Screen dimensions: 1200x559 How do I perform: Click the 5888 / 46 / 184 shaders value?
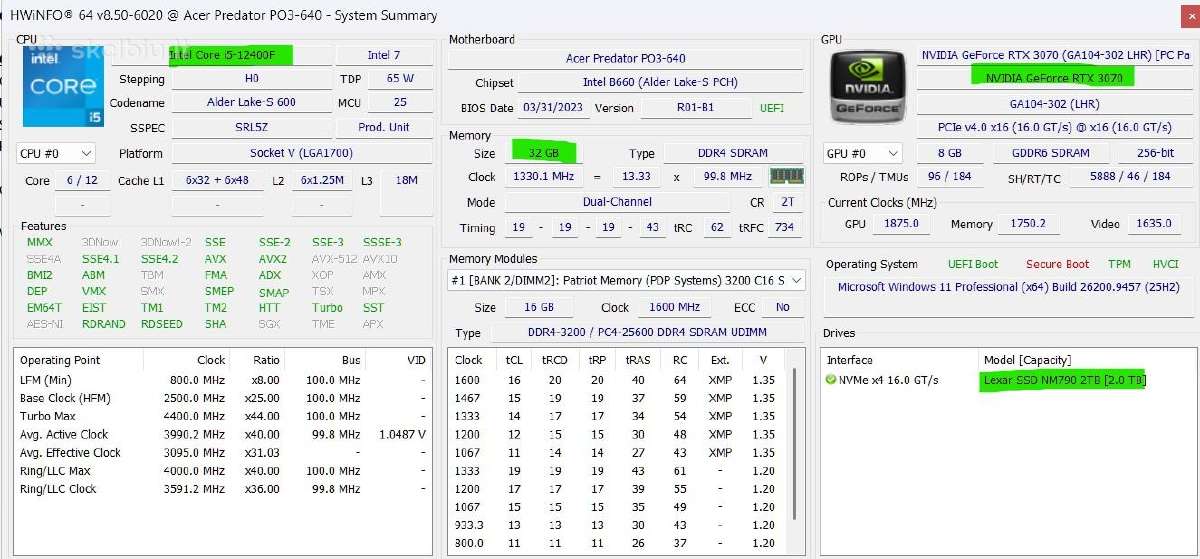pyautogui.click(x=1130, y=176)
